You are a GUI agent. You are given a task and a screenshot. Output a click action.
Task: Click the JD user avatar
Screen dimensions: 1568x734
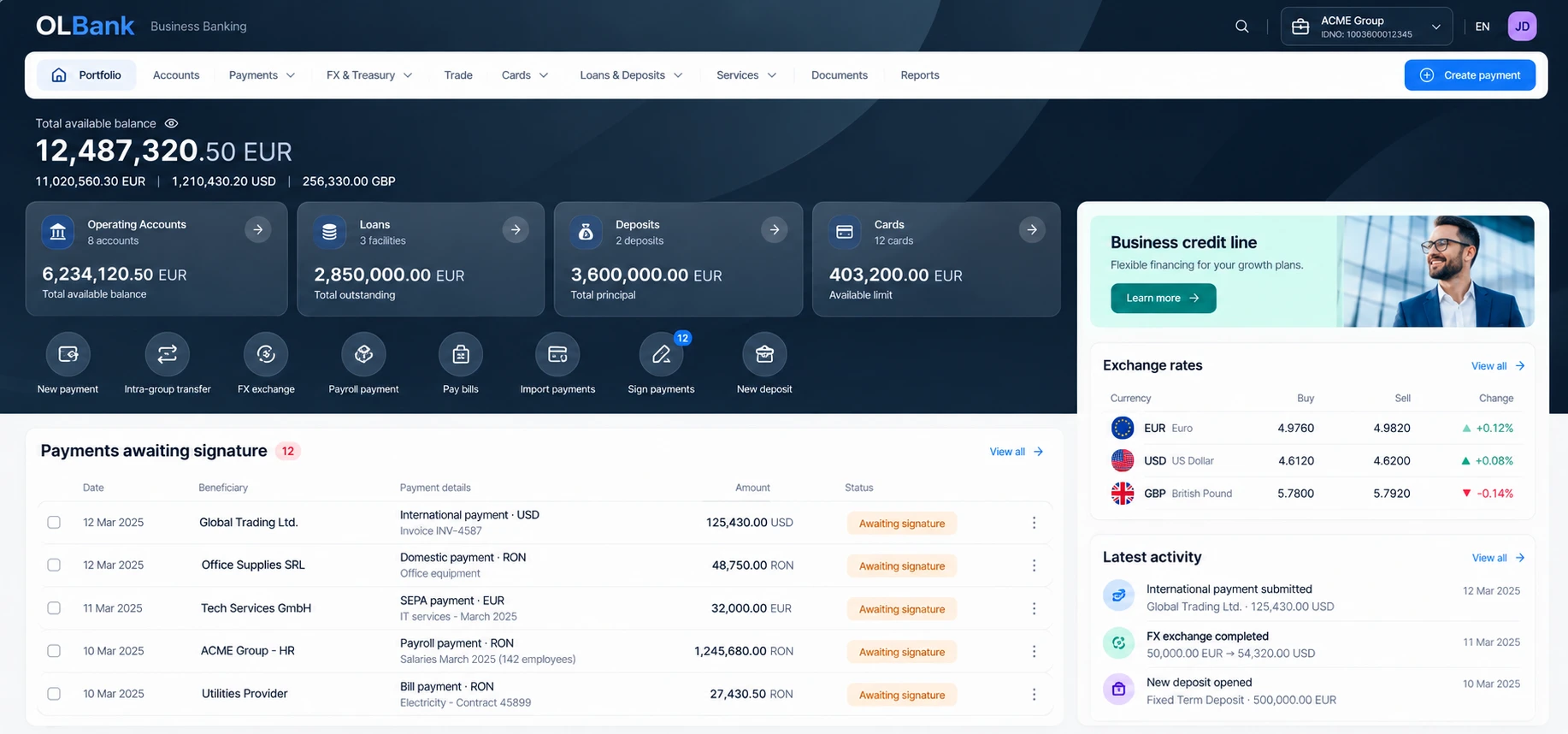click(1522, 27)
